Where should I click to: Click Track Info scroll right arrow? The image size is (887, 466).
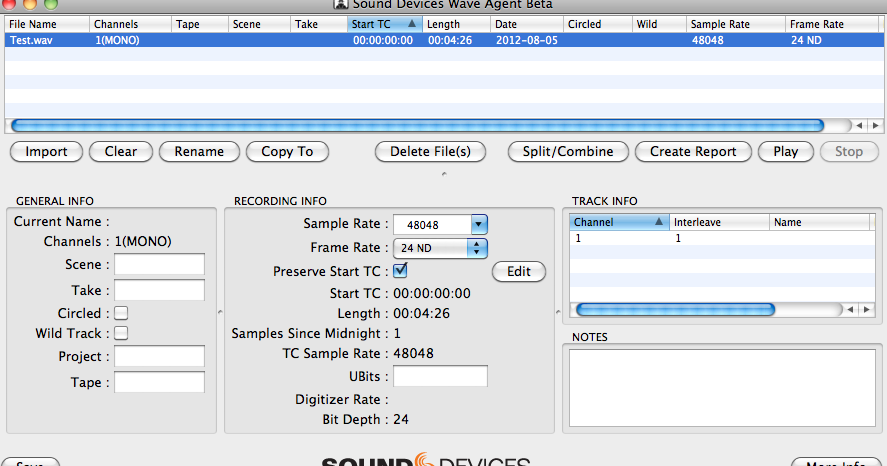coord(867,309)
